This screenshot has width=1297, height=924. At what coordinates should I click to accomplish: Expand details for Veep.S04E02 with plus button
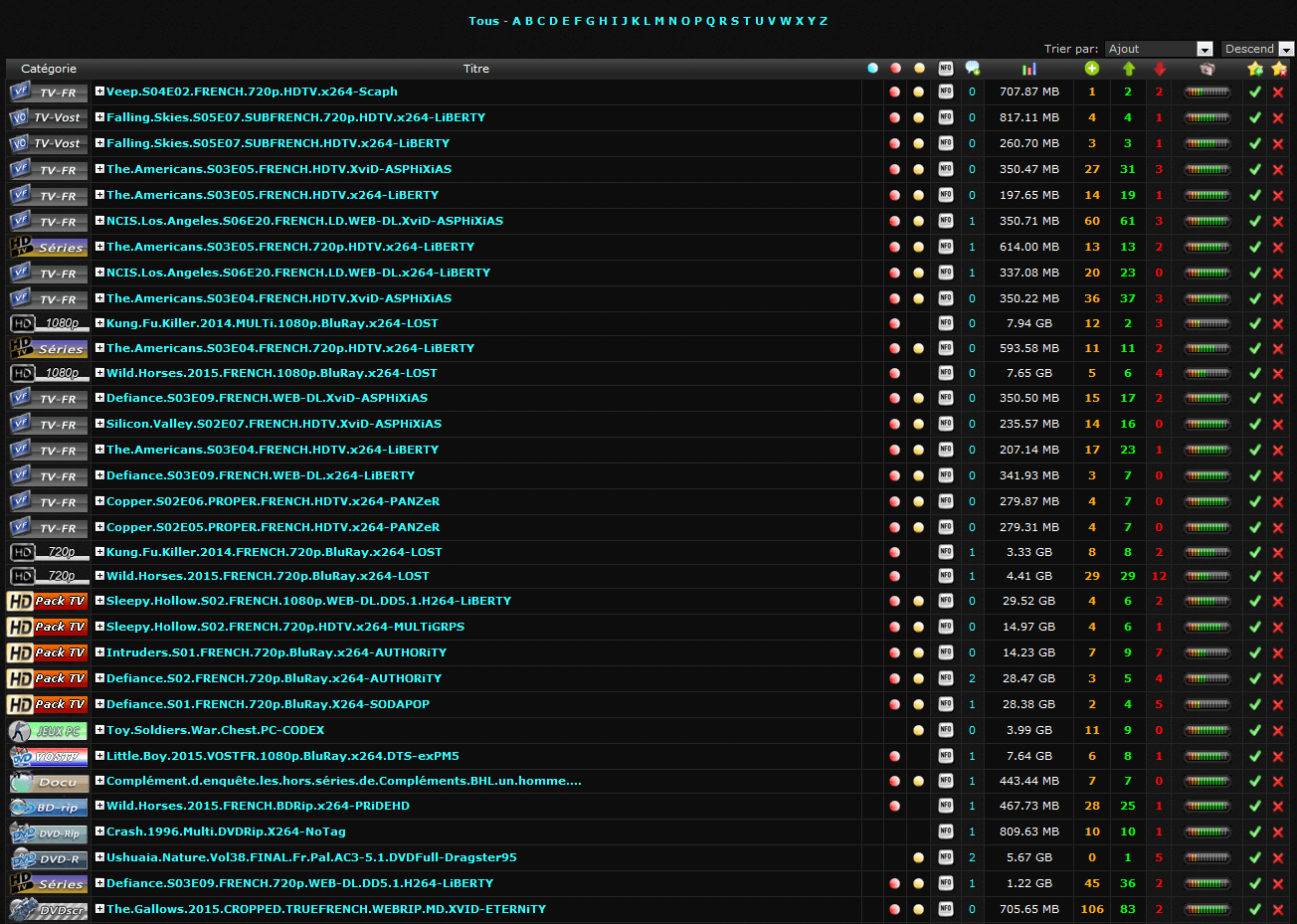click(x=99, y=92)
